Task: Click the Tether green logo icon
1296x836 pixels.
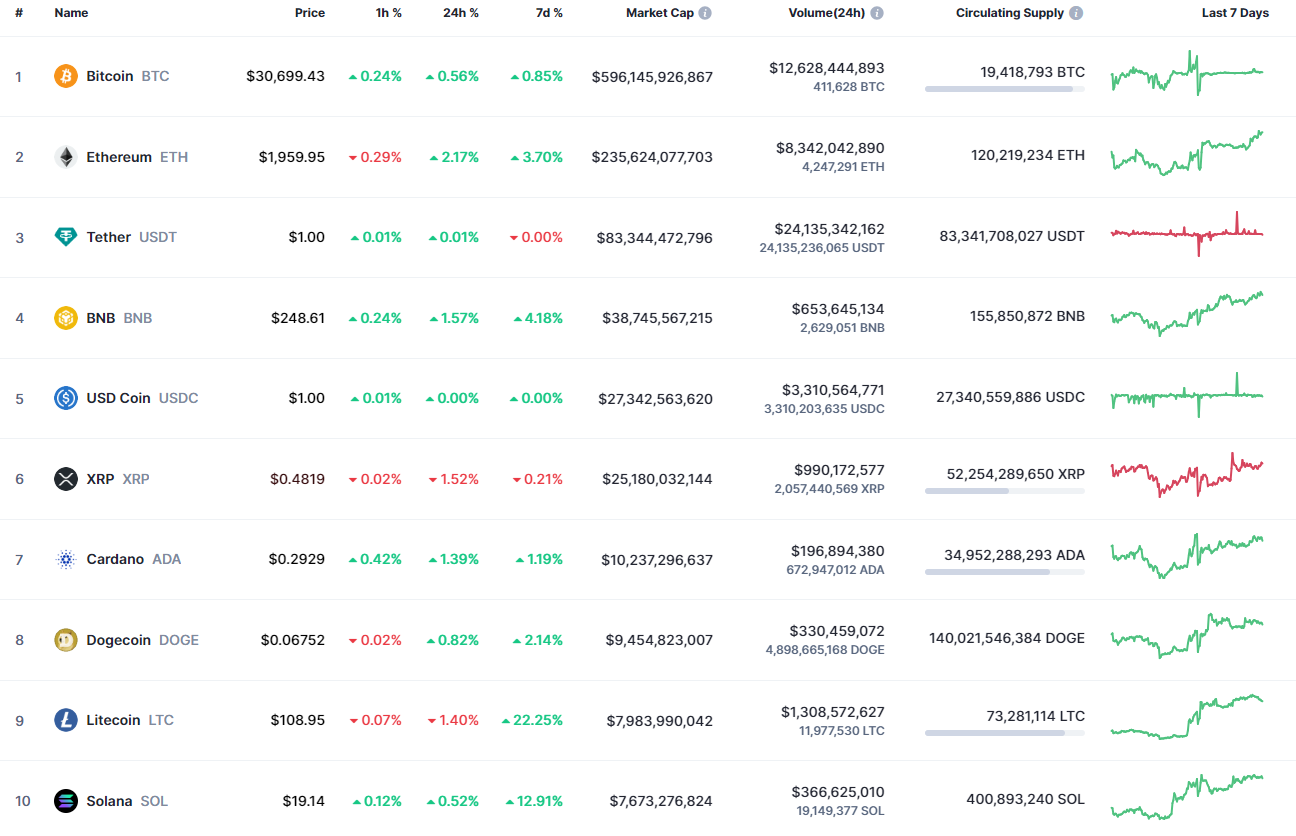Action: tap(66, 237)
